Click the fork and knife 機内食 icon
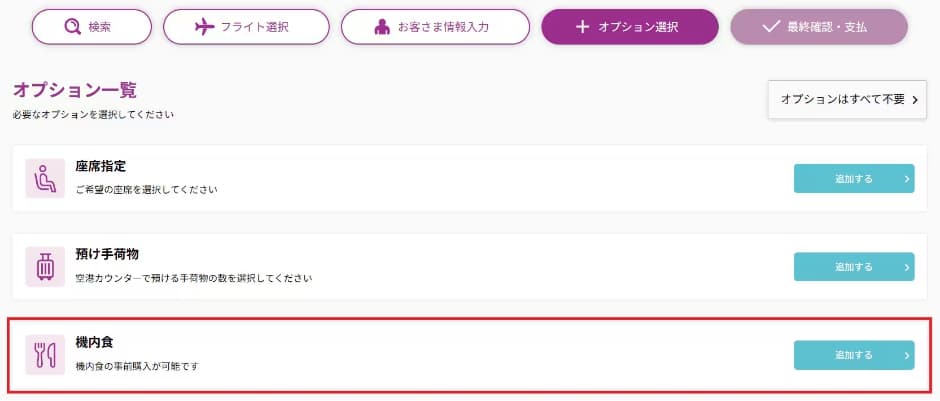 click(45, 355)
